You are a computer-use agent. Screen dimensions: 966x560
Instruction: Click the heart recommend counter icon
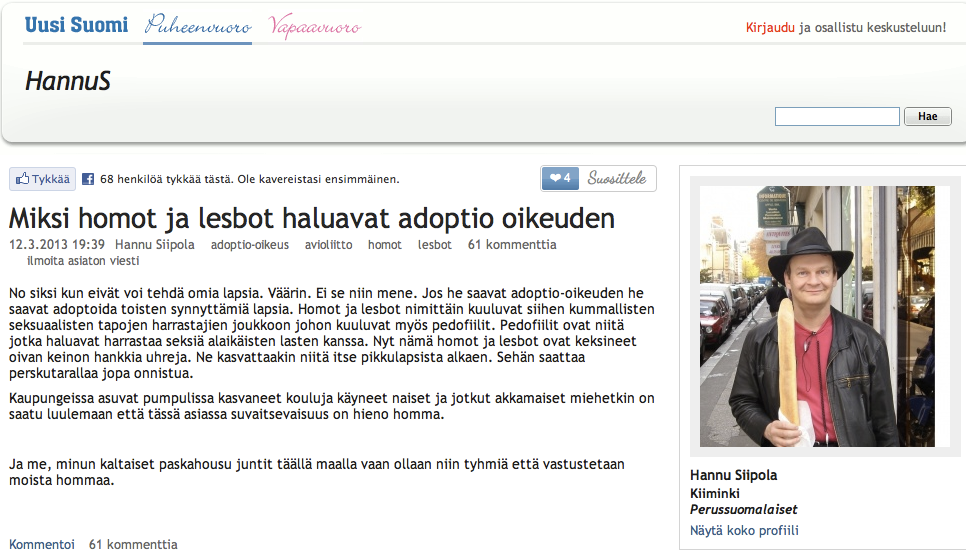pyautogui.click(x=560, y=179)
